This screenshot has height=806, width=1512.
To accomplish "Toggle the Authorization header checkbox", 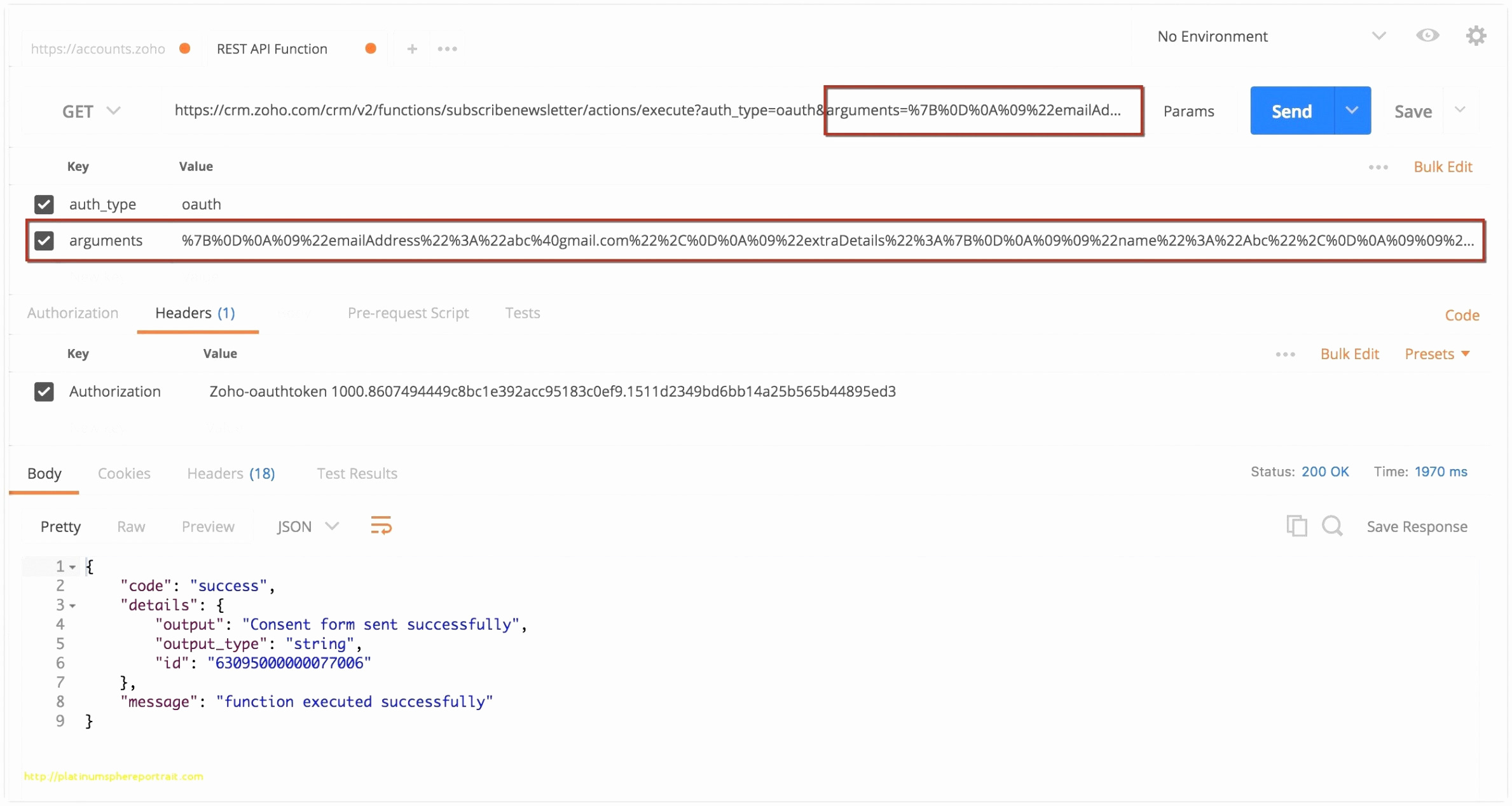I will 44,391.
